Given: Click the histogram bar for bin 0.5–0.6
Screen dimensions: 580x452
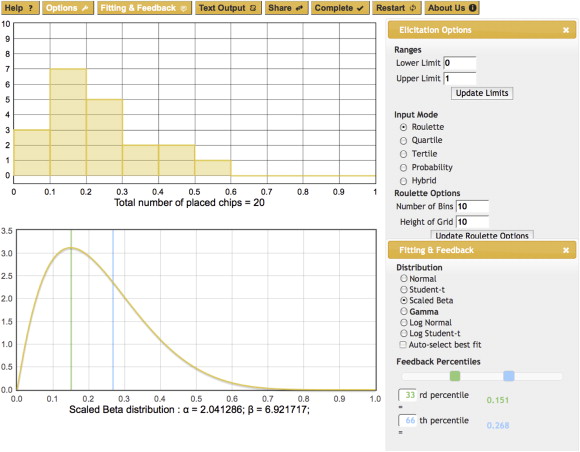Looking at the screenshot, I should 213,168.
